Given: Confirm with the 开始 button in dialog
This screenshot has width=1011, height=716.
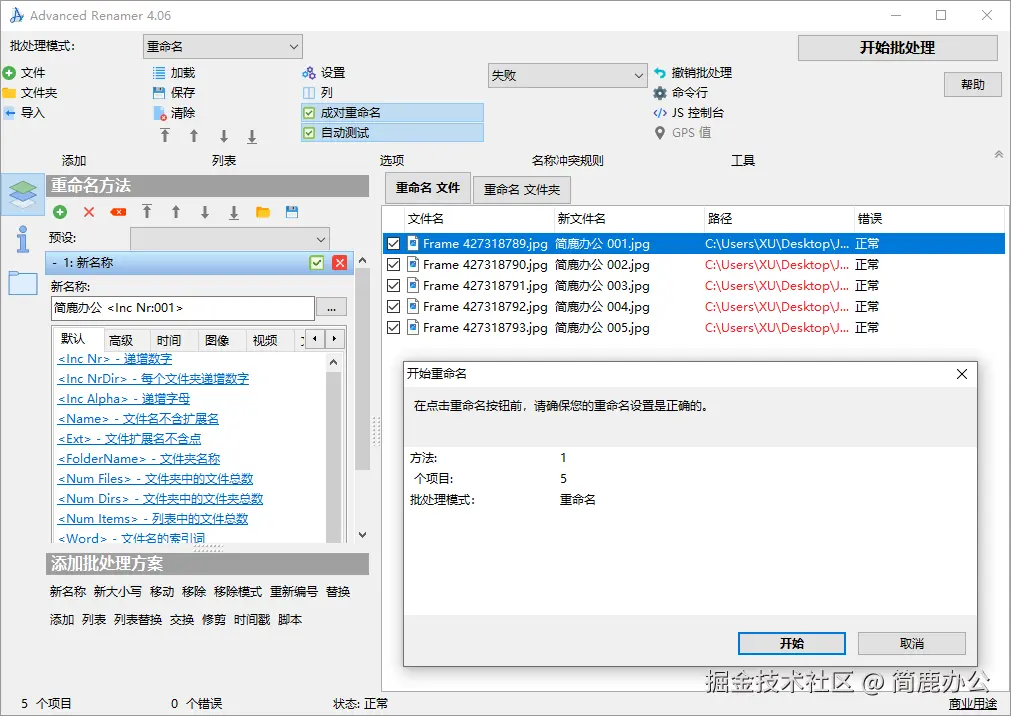Looking at the screenshot, I should click(x=791, y=643).
